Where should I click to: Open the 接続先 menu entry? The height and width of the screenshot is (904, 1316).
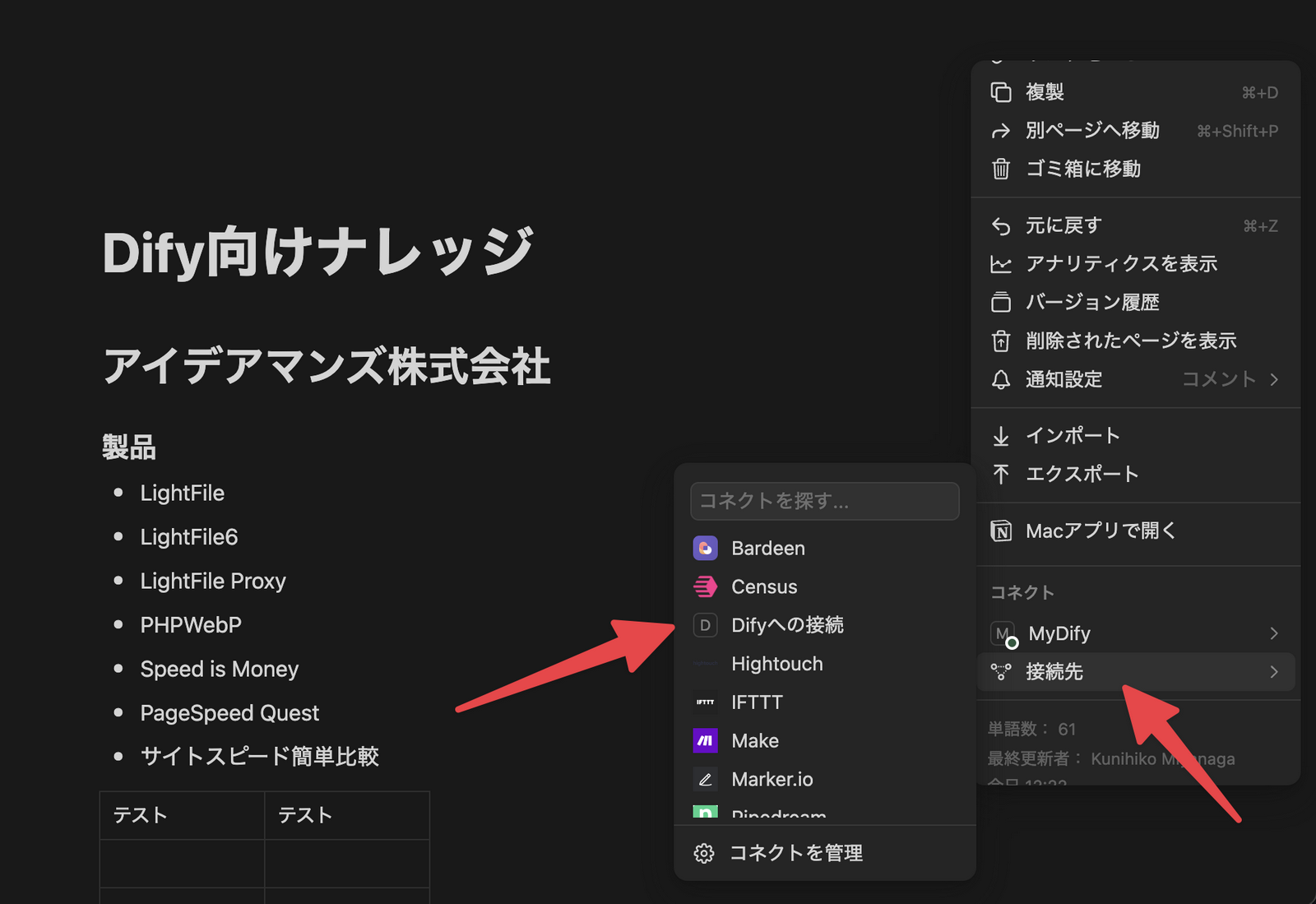coord(1135,672)
